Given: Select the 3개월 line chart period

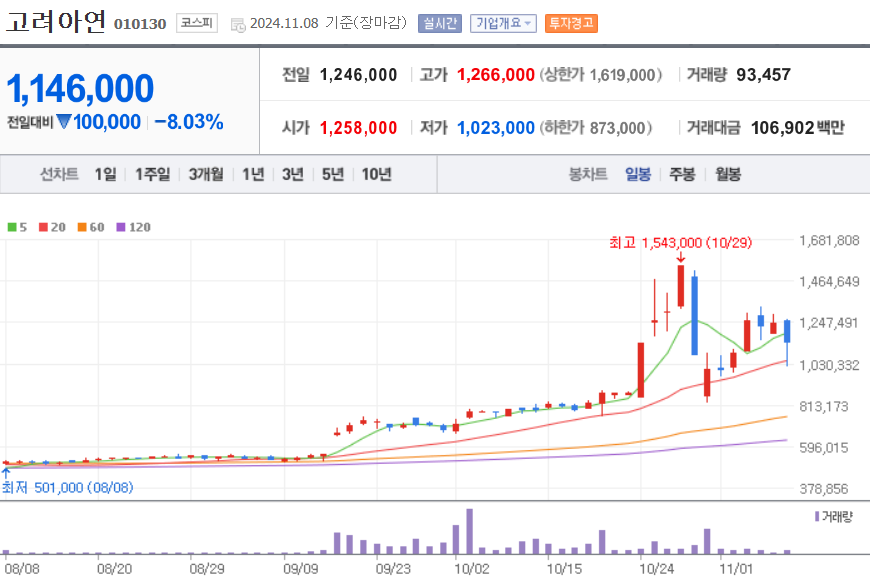Looking at the screenshot, I should click(x=206, y=174).
